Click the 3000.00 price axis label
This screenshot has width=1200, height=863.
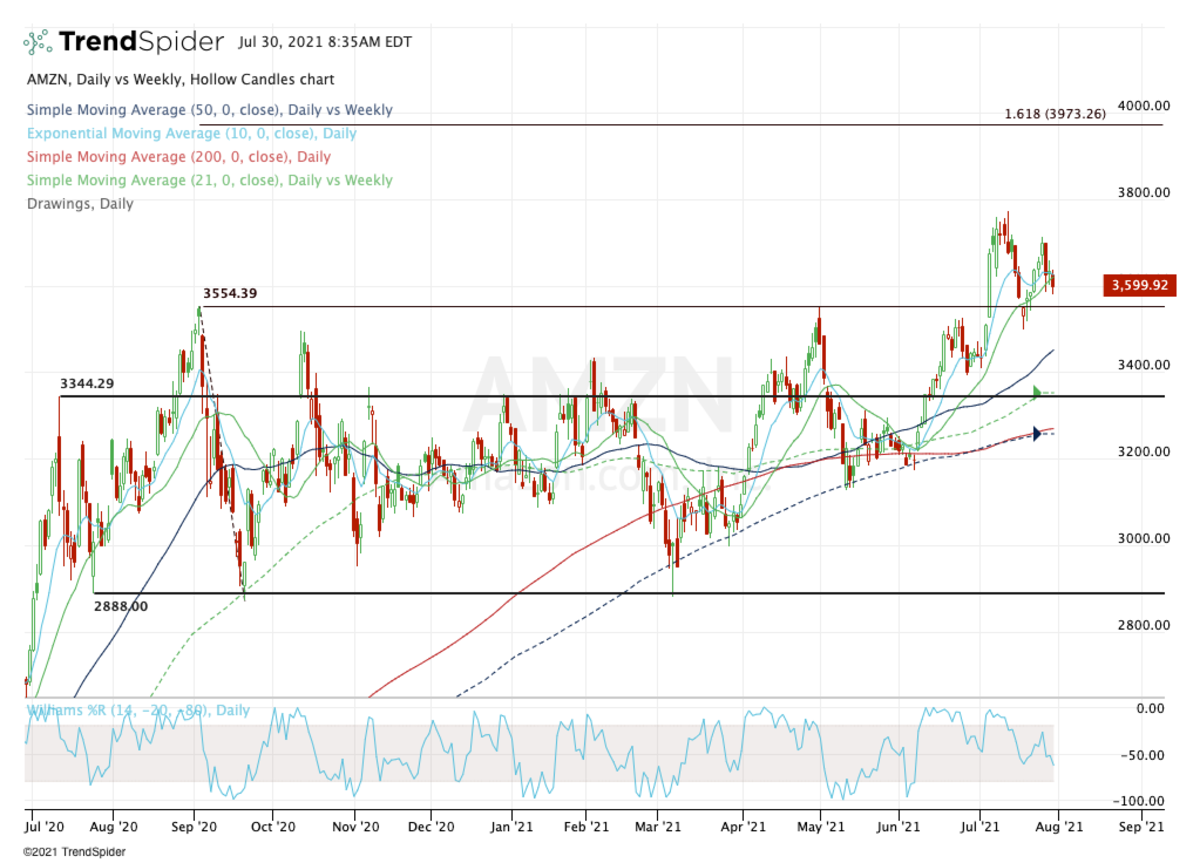pyautogui.click(x=1144, y=538)
